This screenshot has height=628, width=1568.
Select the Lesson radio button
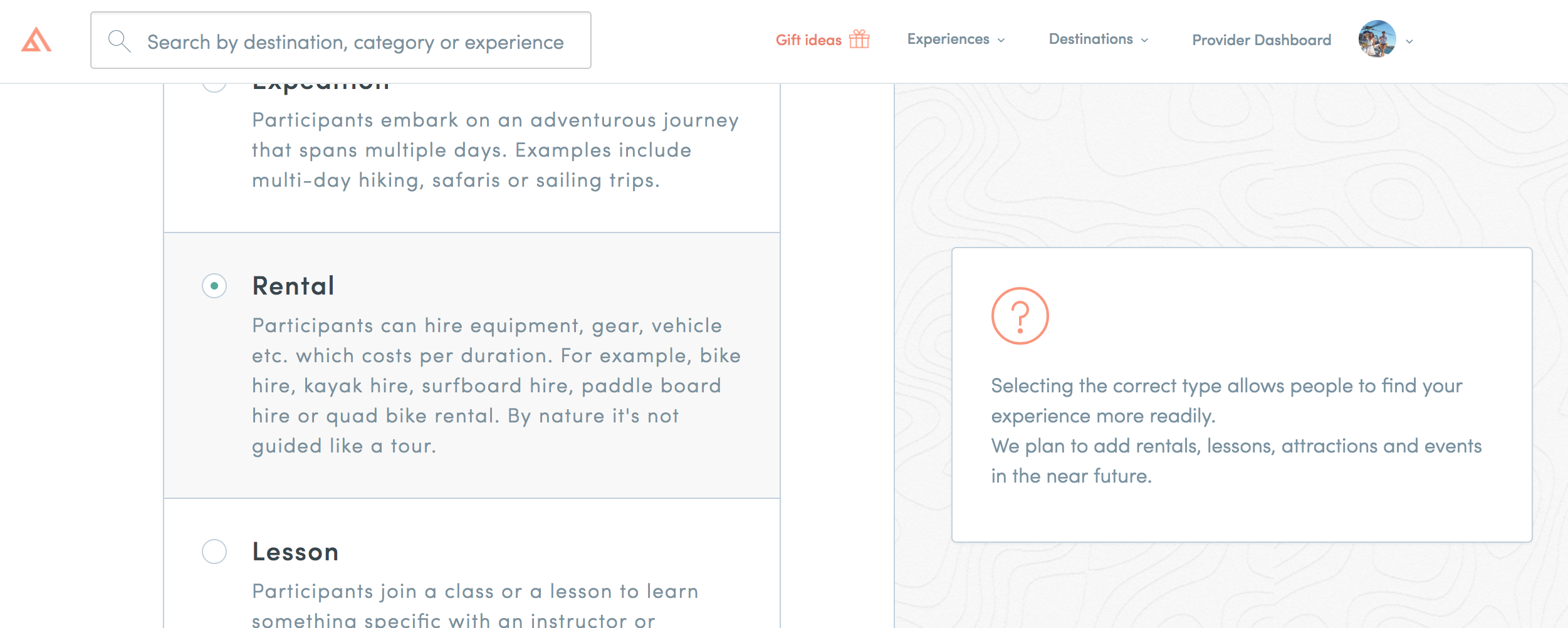214,552
